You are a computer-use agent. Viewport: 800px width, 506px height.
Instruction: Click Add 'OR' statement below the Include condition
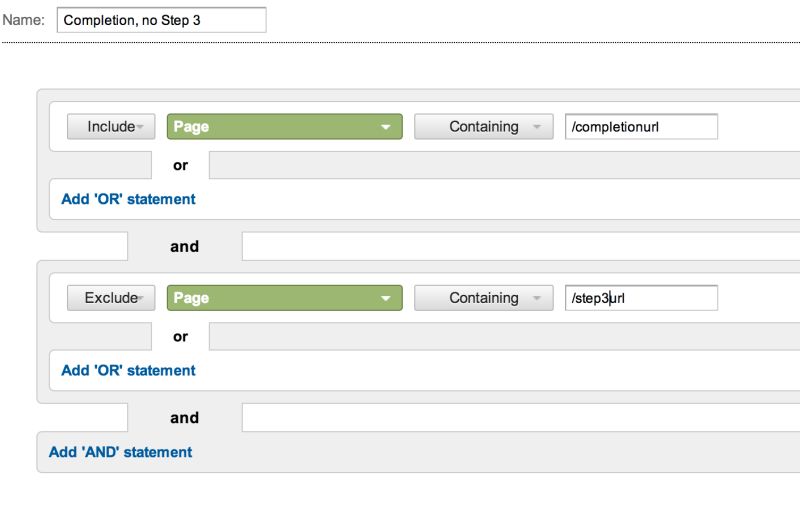tap(128, 199)
